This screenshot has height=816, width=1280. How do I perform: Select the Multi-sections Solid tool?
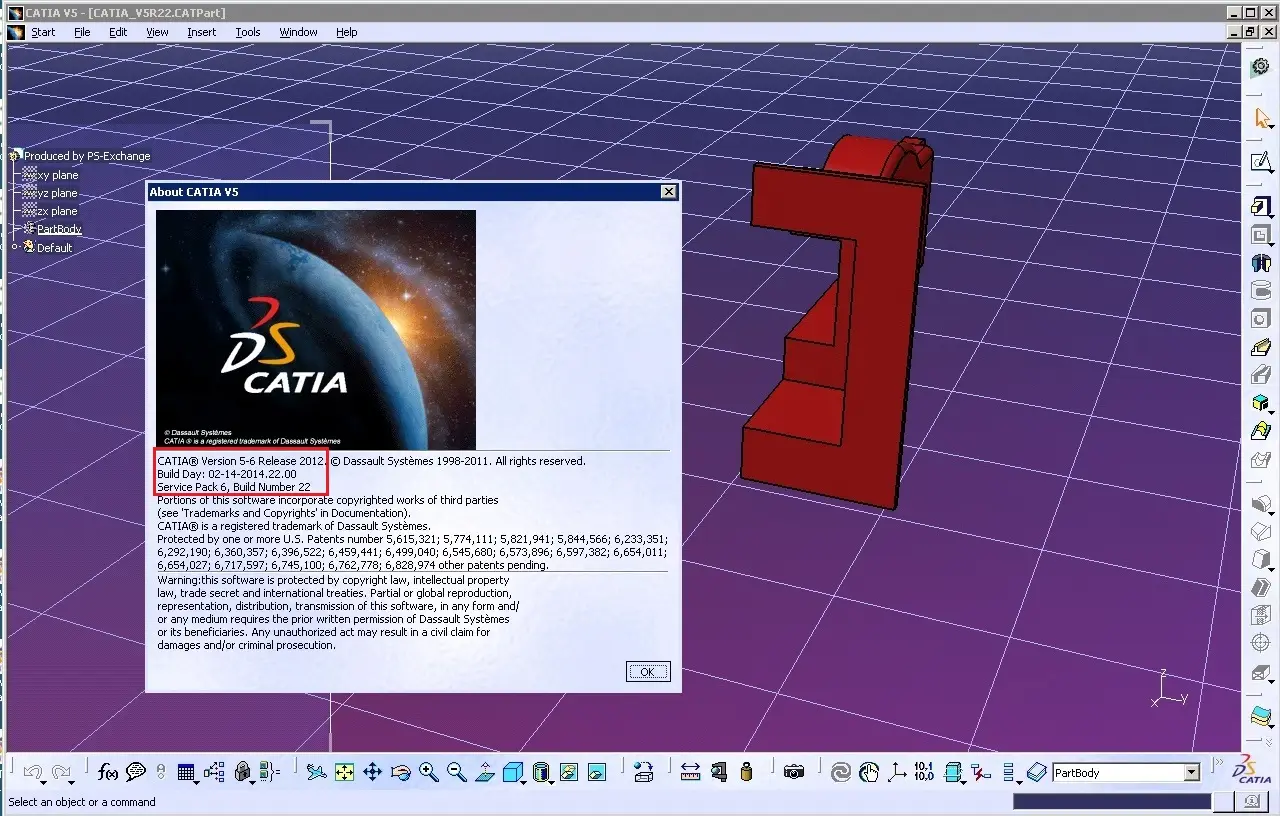1261,431
